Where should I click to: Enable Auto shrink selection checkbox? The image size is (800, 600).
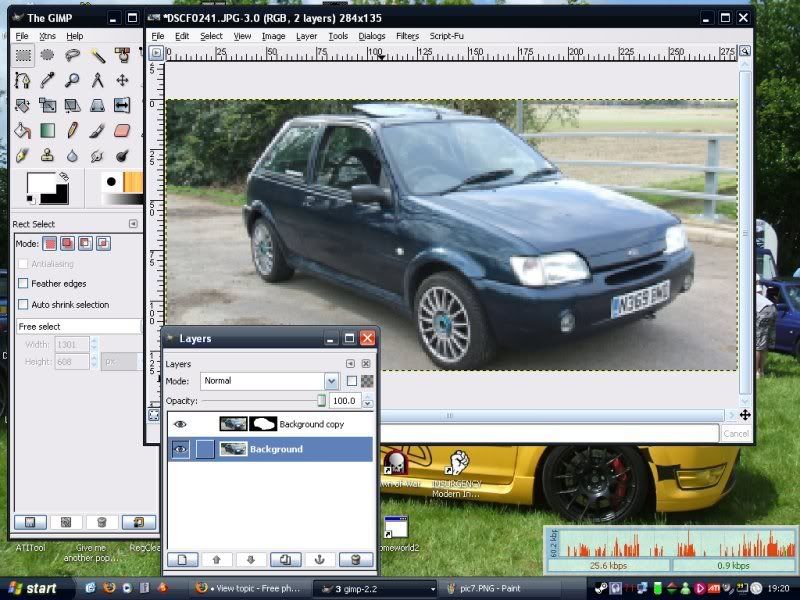[x=23, y=305]
